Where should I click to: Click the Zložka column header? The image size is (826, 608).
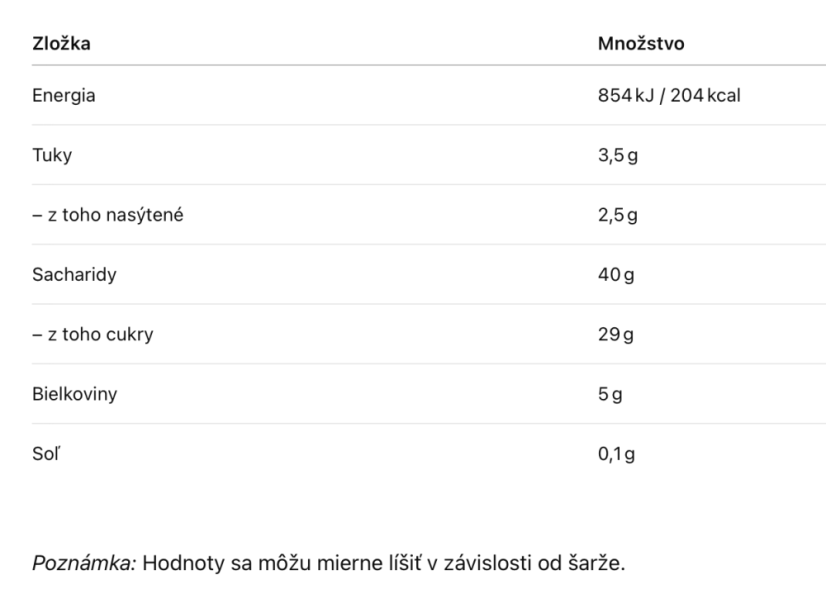[61, 43]
